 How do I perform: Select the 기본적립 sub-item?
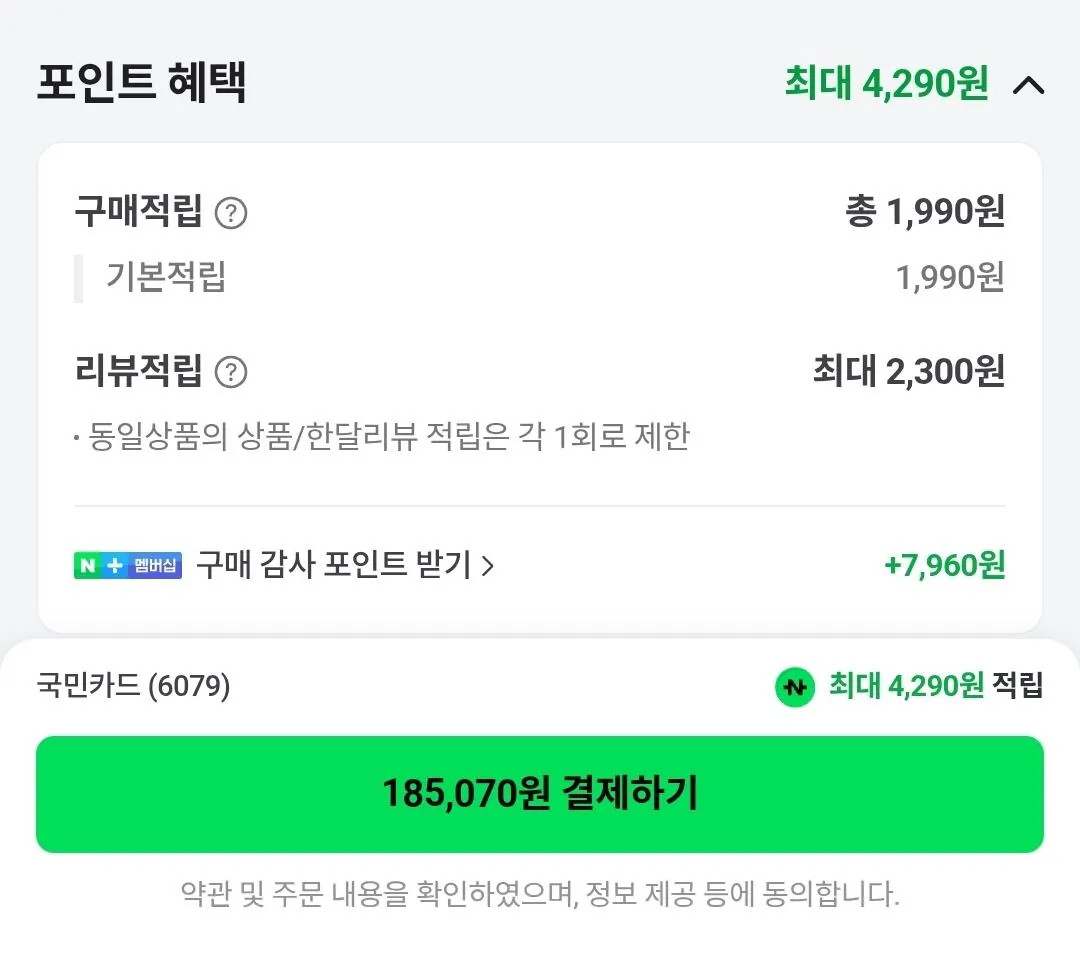(x=166, y=277)
